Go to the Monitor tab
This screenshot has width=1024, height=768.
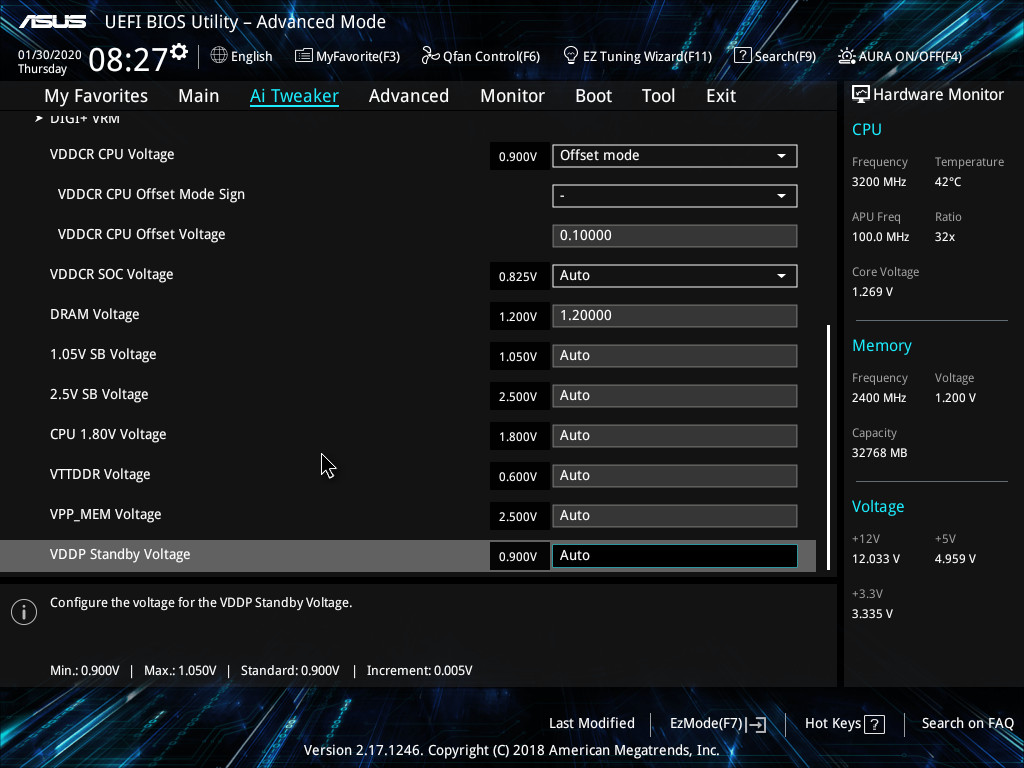513,96
